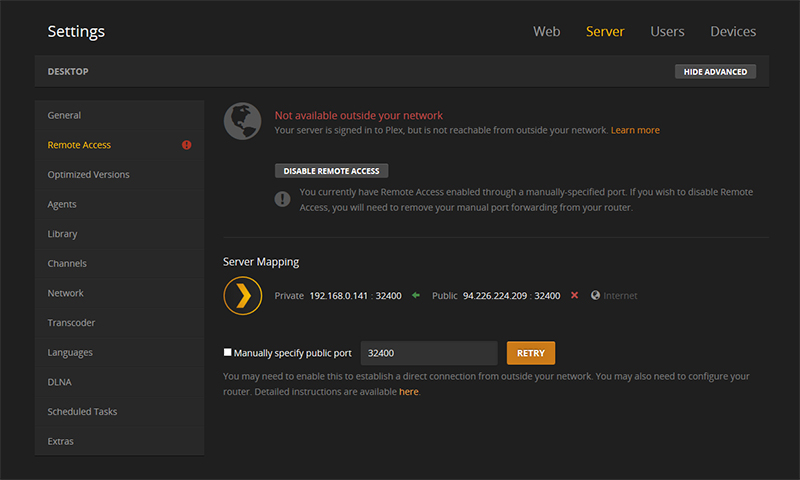This screenshot has width=800, height=480.
Task: Open Languages settings section
Action: [119, 352]
